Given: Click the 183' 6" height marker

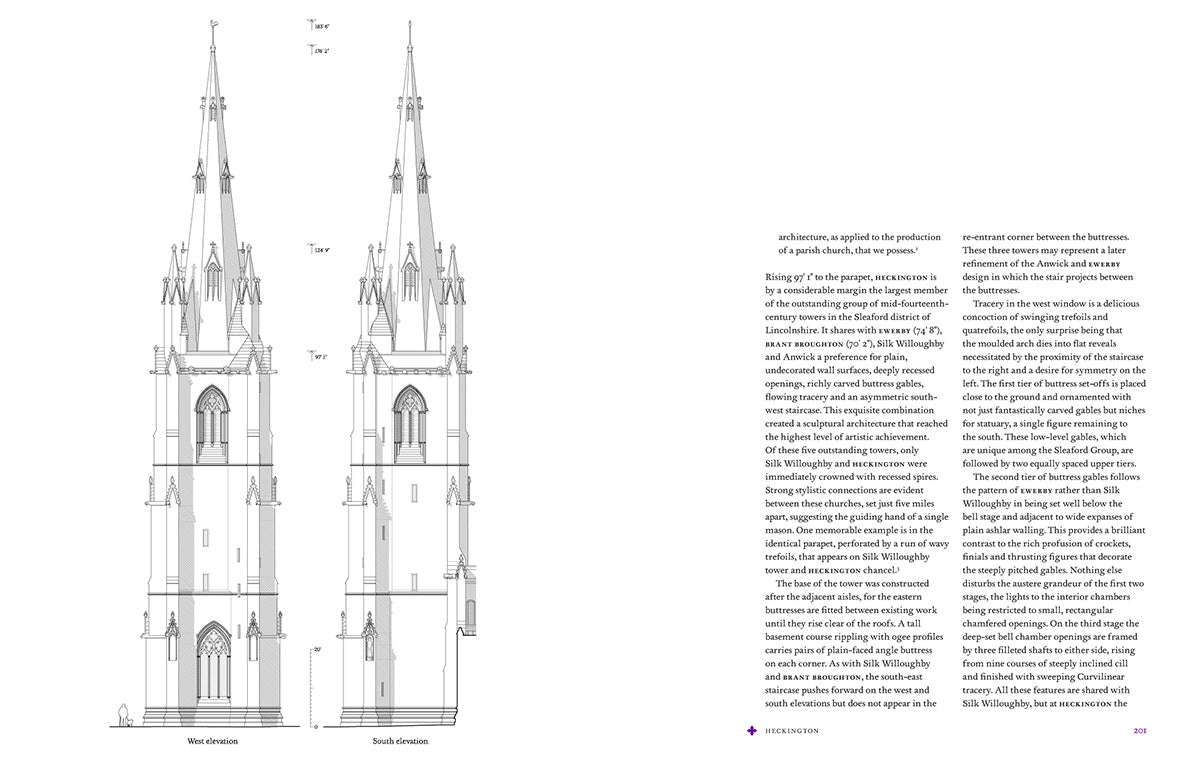Looking at the screenshot, I should pyautogui.click(x=321, y=25).
